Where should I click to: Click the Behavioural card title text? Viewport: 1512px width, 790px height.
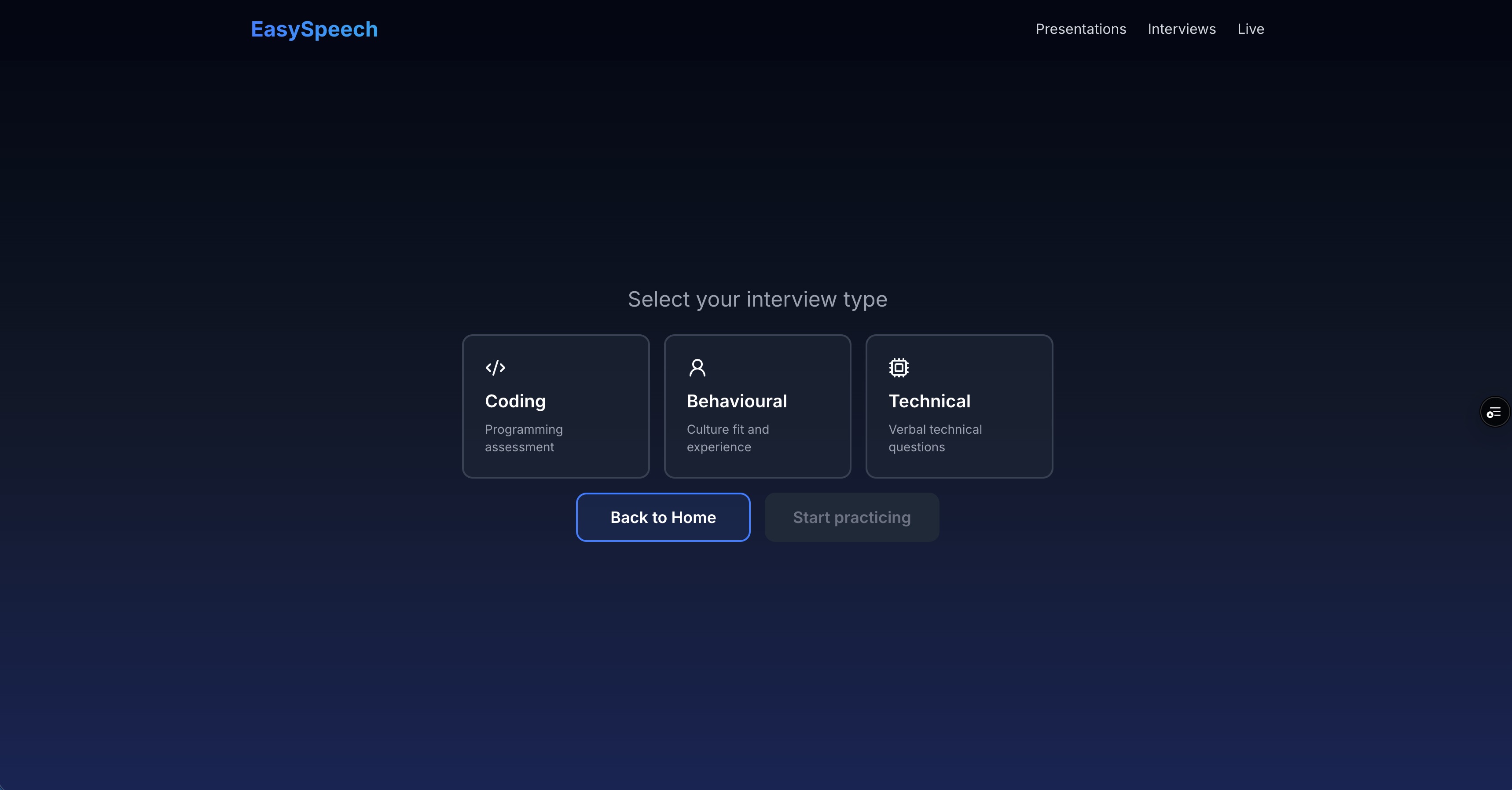pos(737,401)
